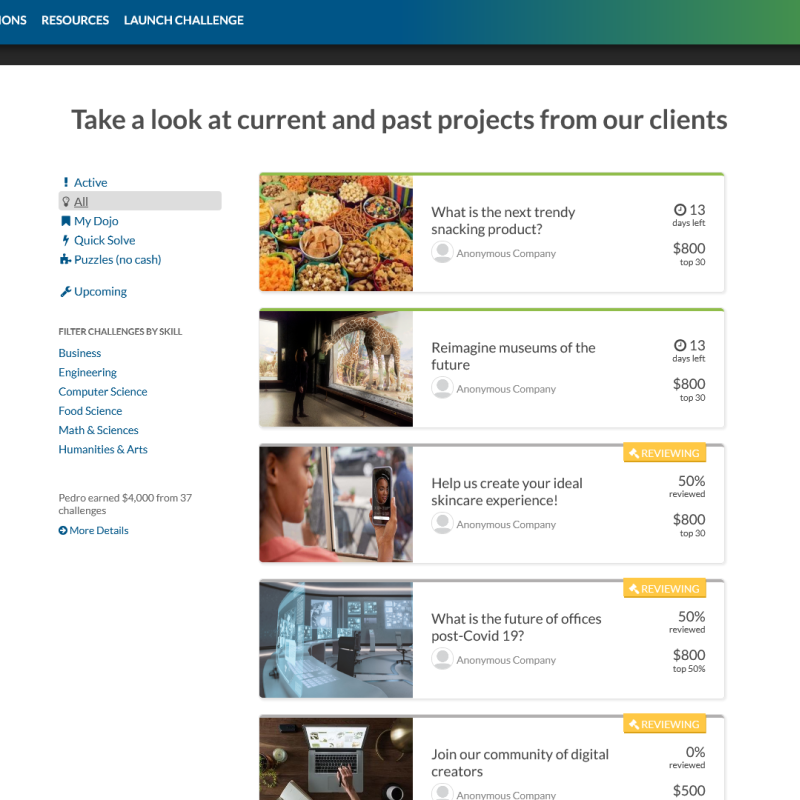This screenshot has height=800, width=800.
Task: Expand More Details about Pedro's earnings
Action: click(x=97, y=530)
